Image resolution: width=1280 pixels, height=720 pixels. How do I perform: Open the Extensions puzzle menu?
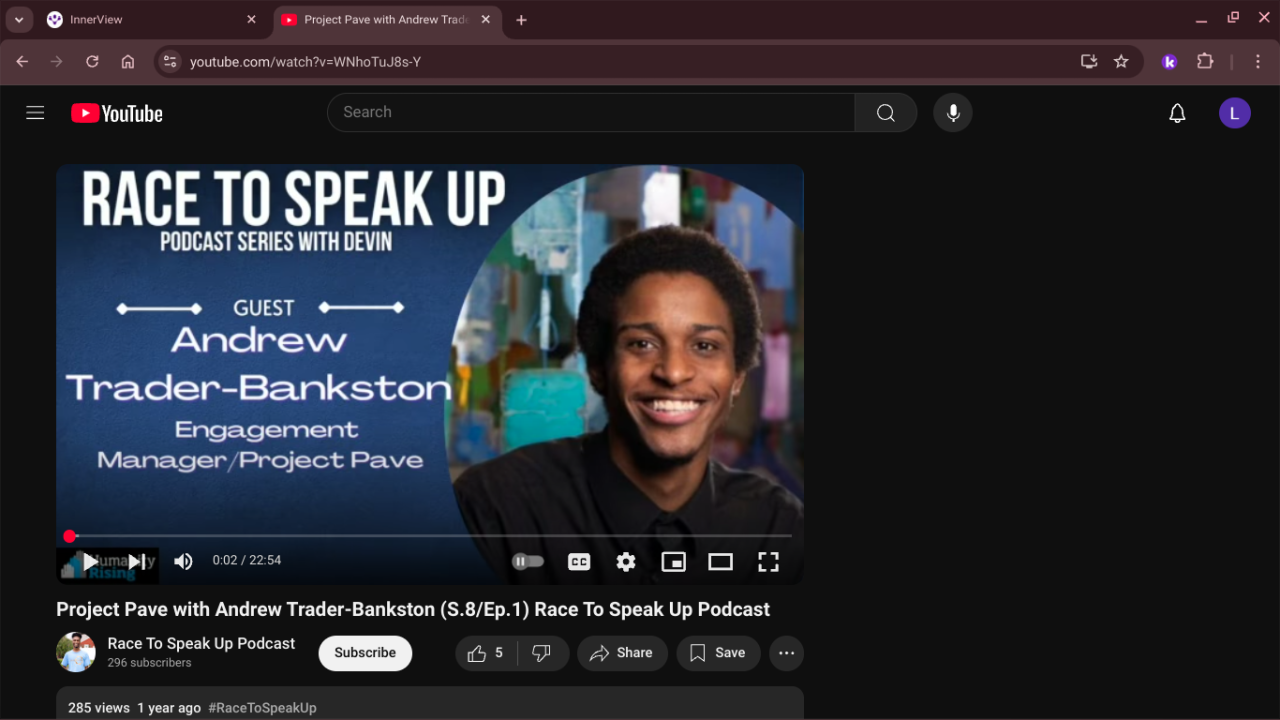[x=1205, y=62]
